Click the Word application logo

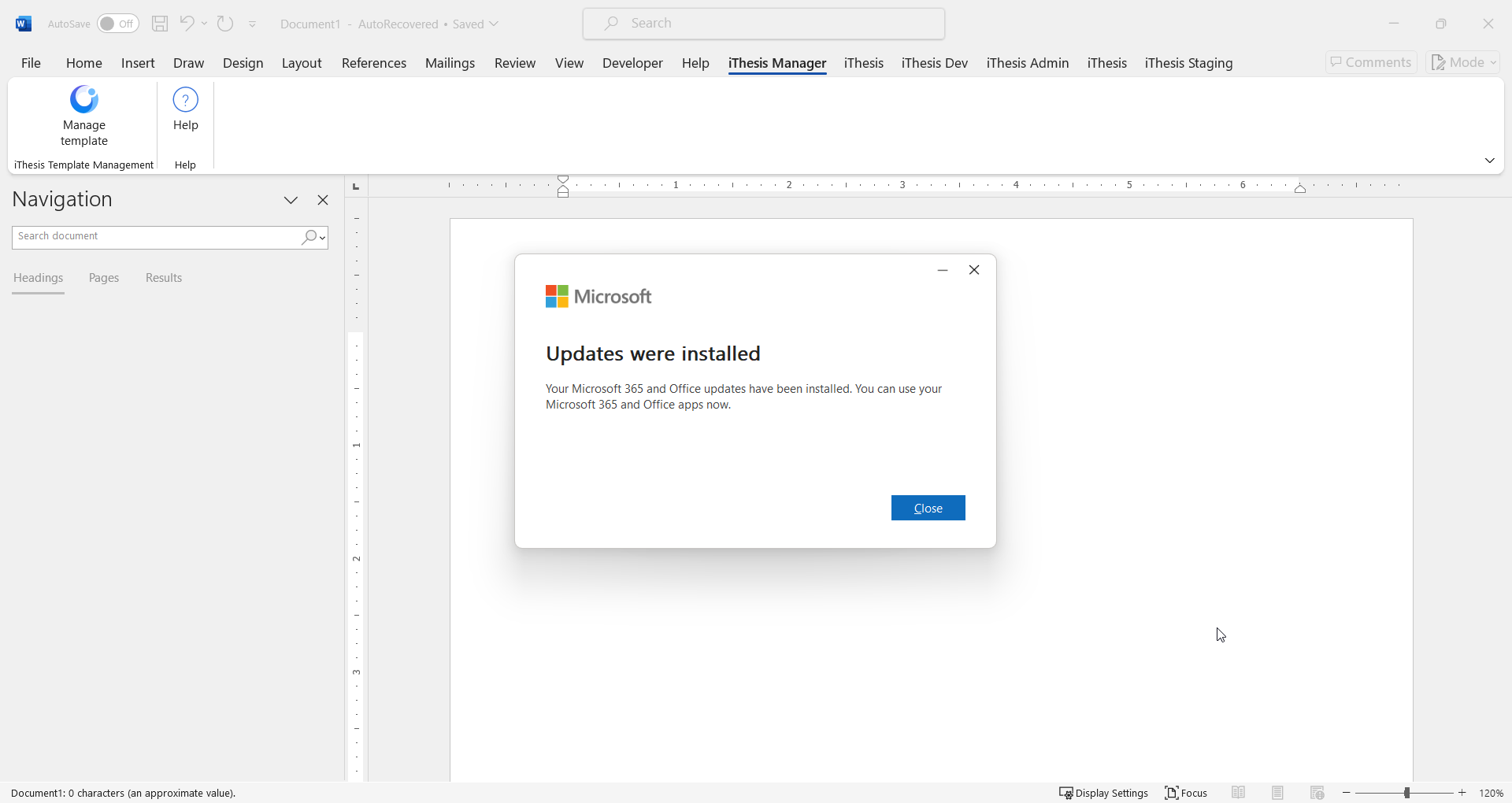pos(24,24)
